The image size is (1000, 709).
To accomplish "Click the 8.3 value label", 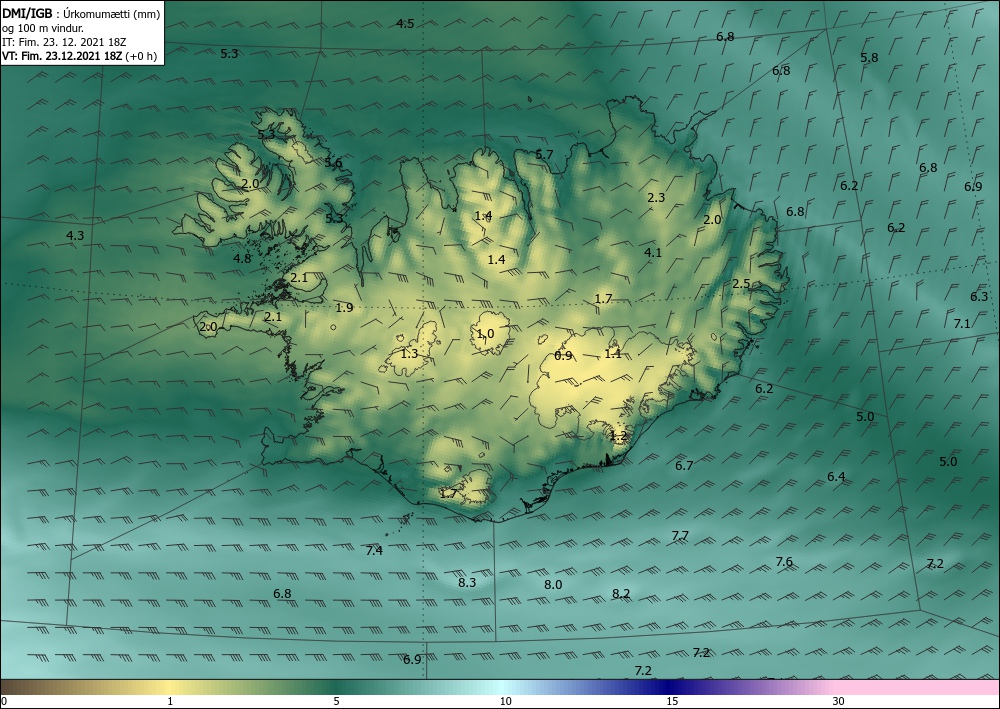I will 467,582.
